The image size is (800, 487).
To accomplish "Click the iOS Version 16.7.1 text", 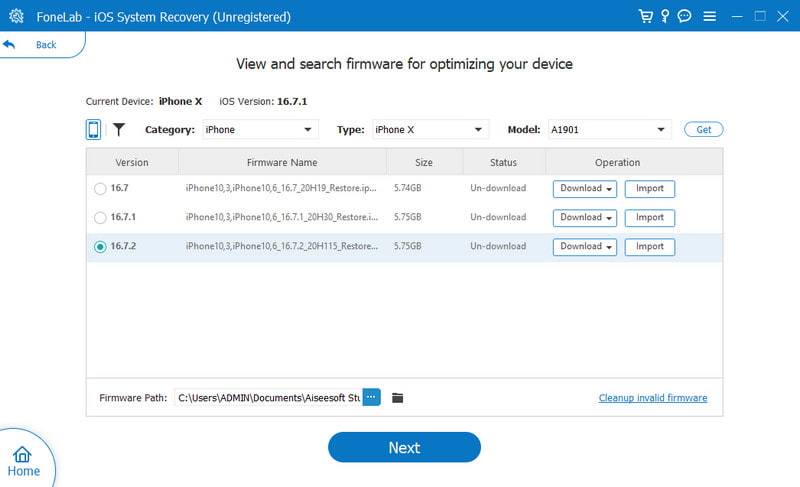I will click(x=263, y=101).
